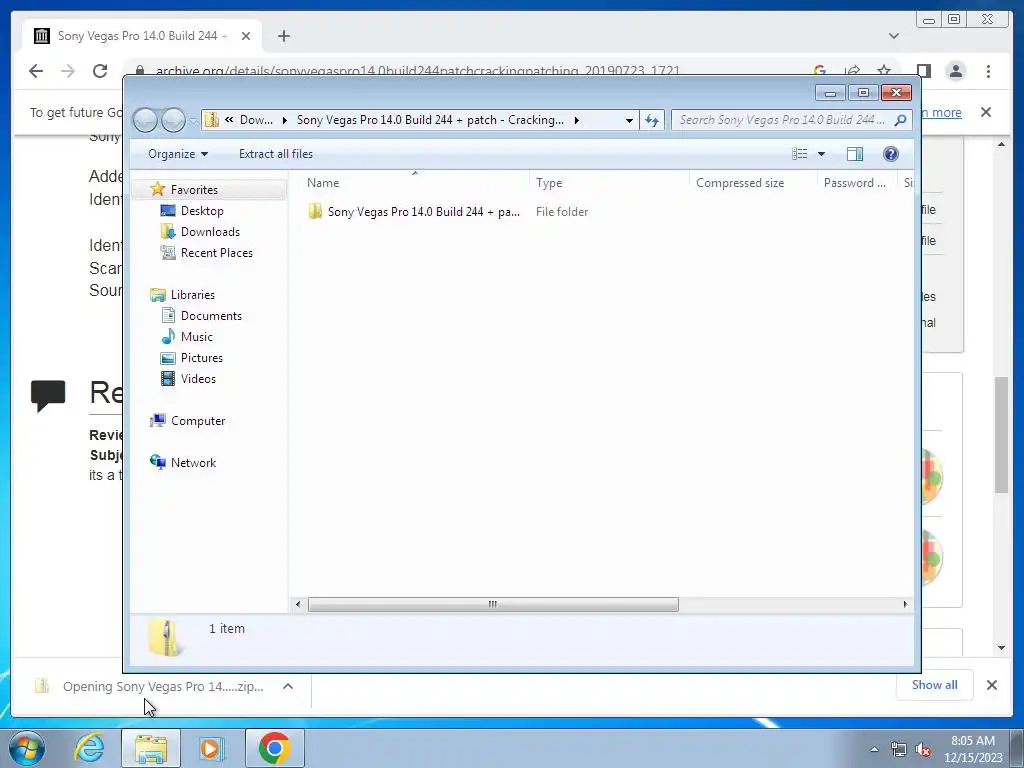Screen dimensions: 1024x768
Task: Click the search magnifier icon in Explorer
Action: pos(901,120)
